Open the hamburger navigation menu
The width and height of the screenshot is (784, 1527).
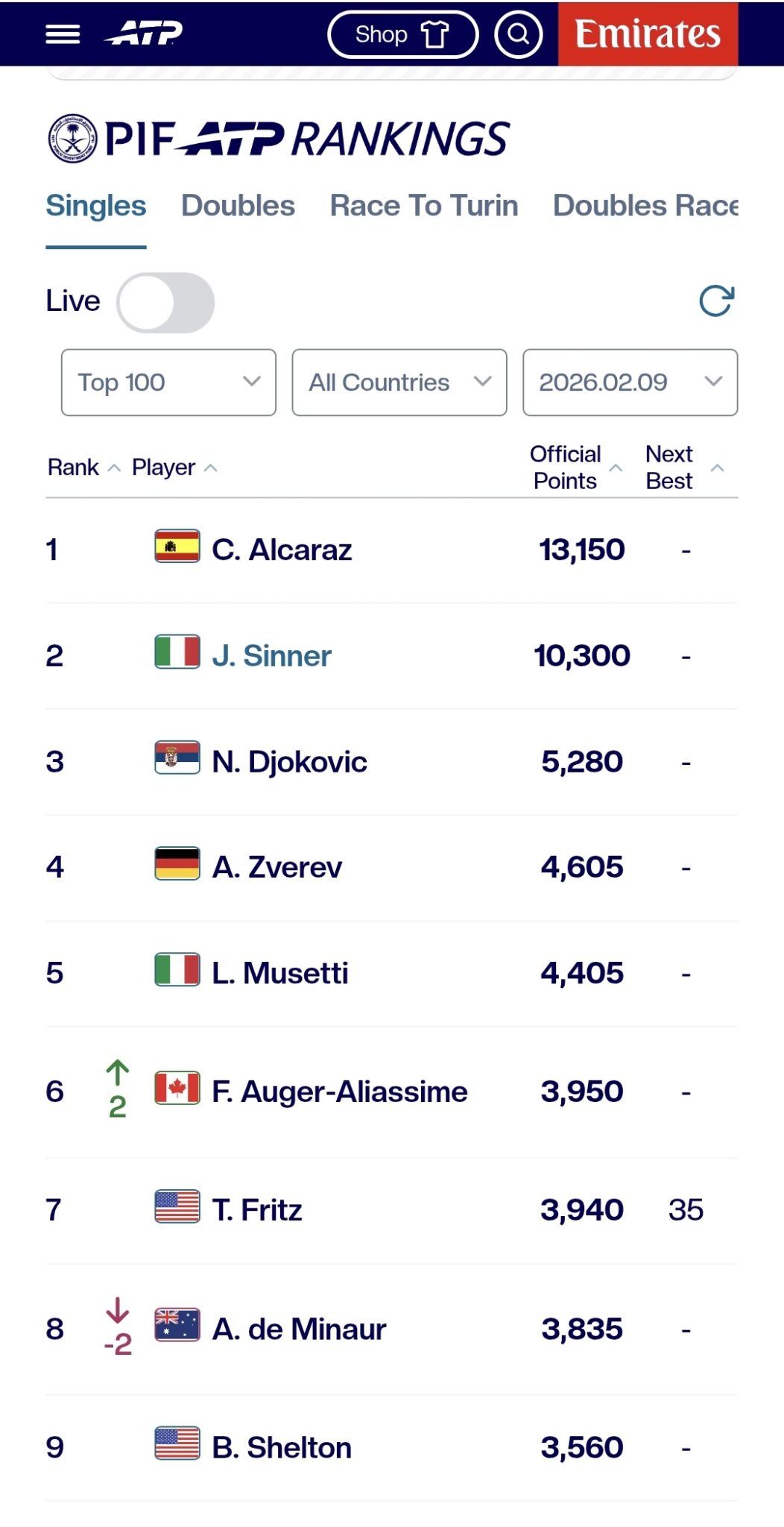[x=63, y=34]
